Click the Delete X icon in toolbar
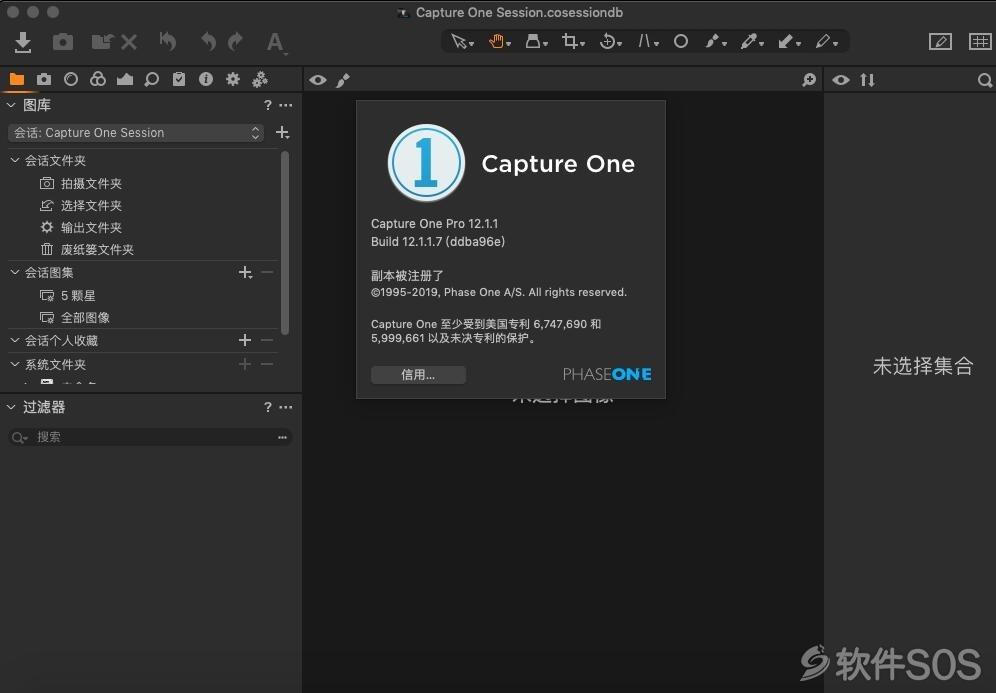Image resolution: width=996 pixels, height=693 pixels. coord(129,42)
